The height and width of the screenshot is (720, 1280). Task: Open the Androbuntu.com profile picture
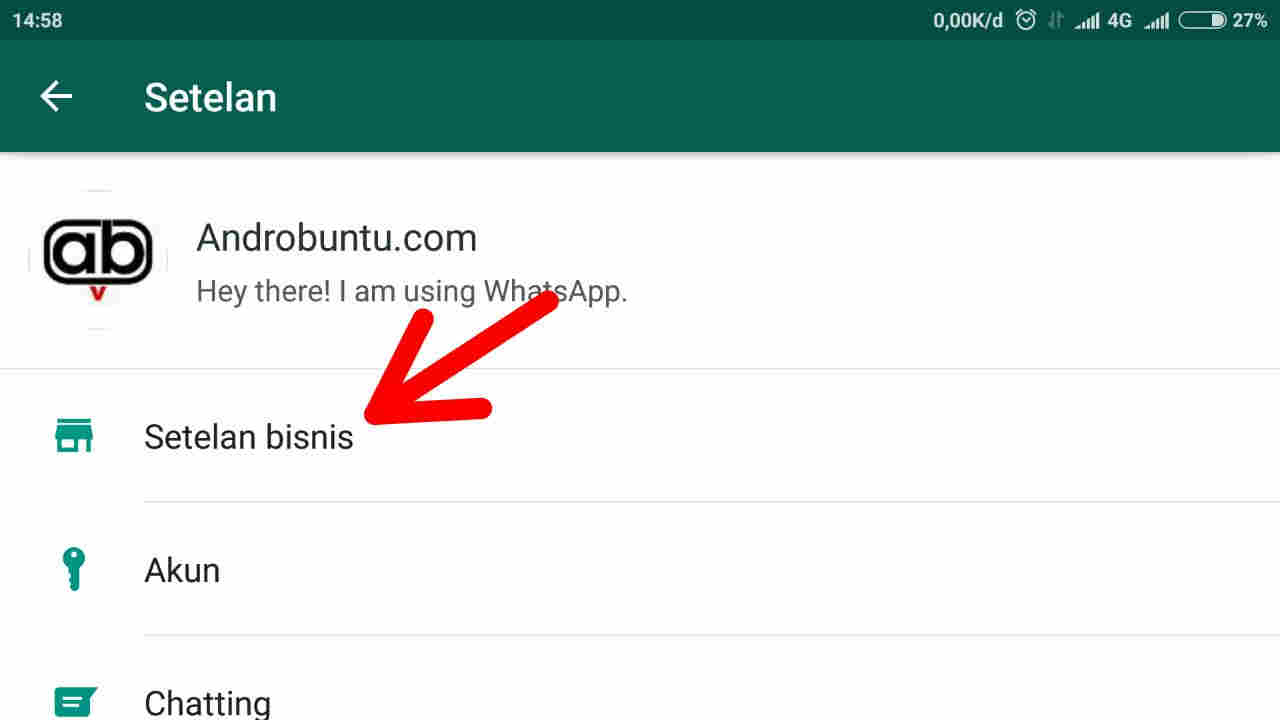click(98, 259)
